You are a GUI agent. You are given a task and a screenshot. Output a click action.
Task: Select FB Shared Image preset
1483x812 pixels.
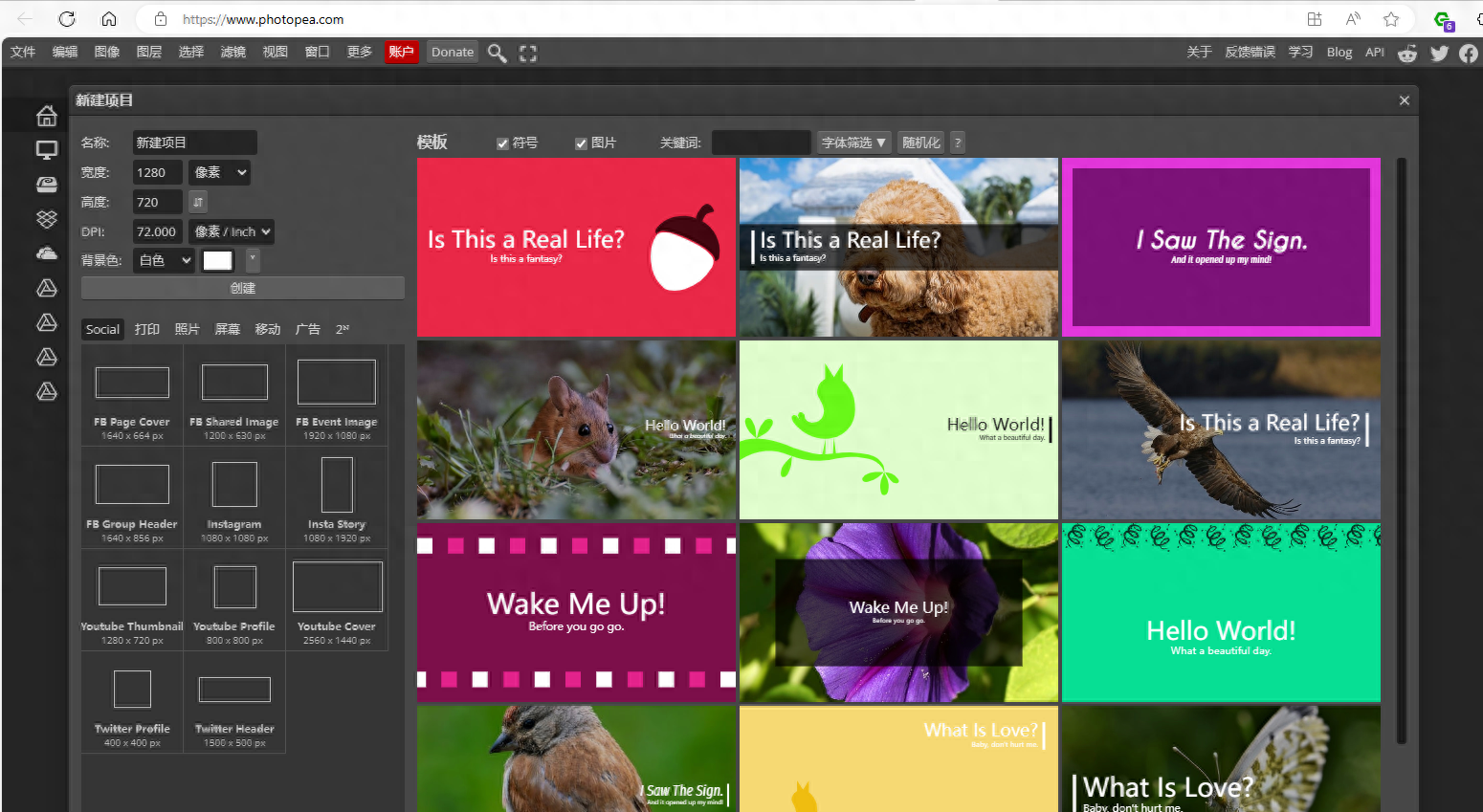(x=234, y=396)
